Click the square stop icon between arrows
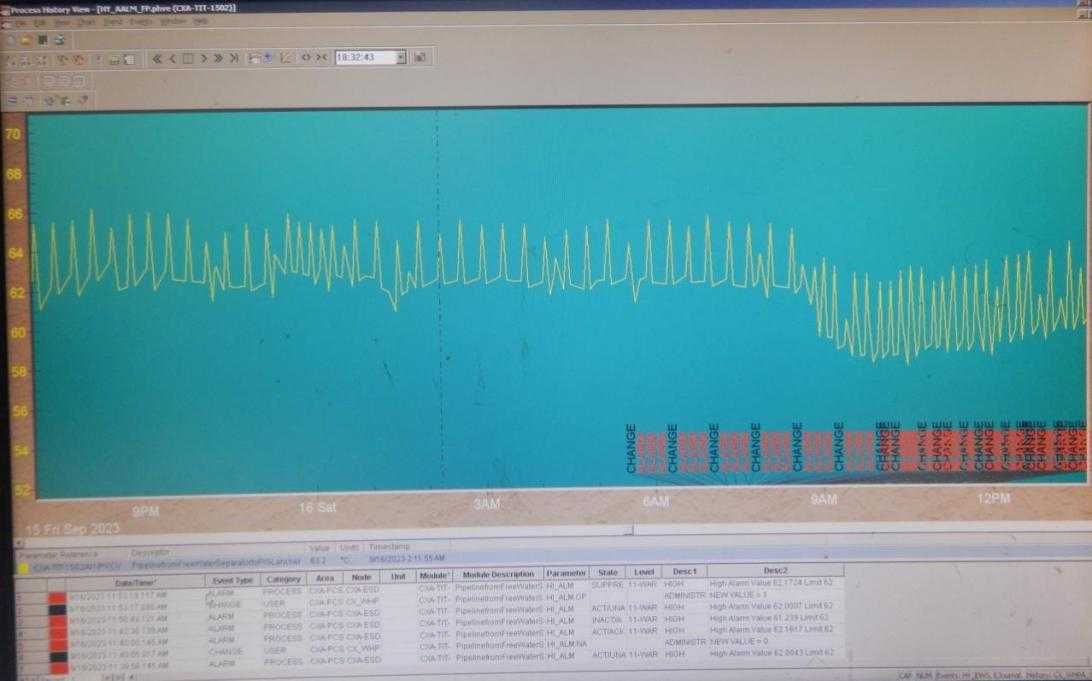1092x681 pixels. pyautogui.click(x=187, y=58)
